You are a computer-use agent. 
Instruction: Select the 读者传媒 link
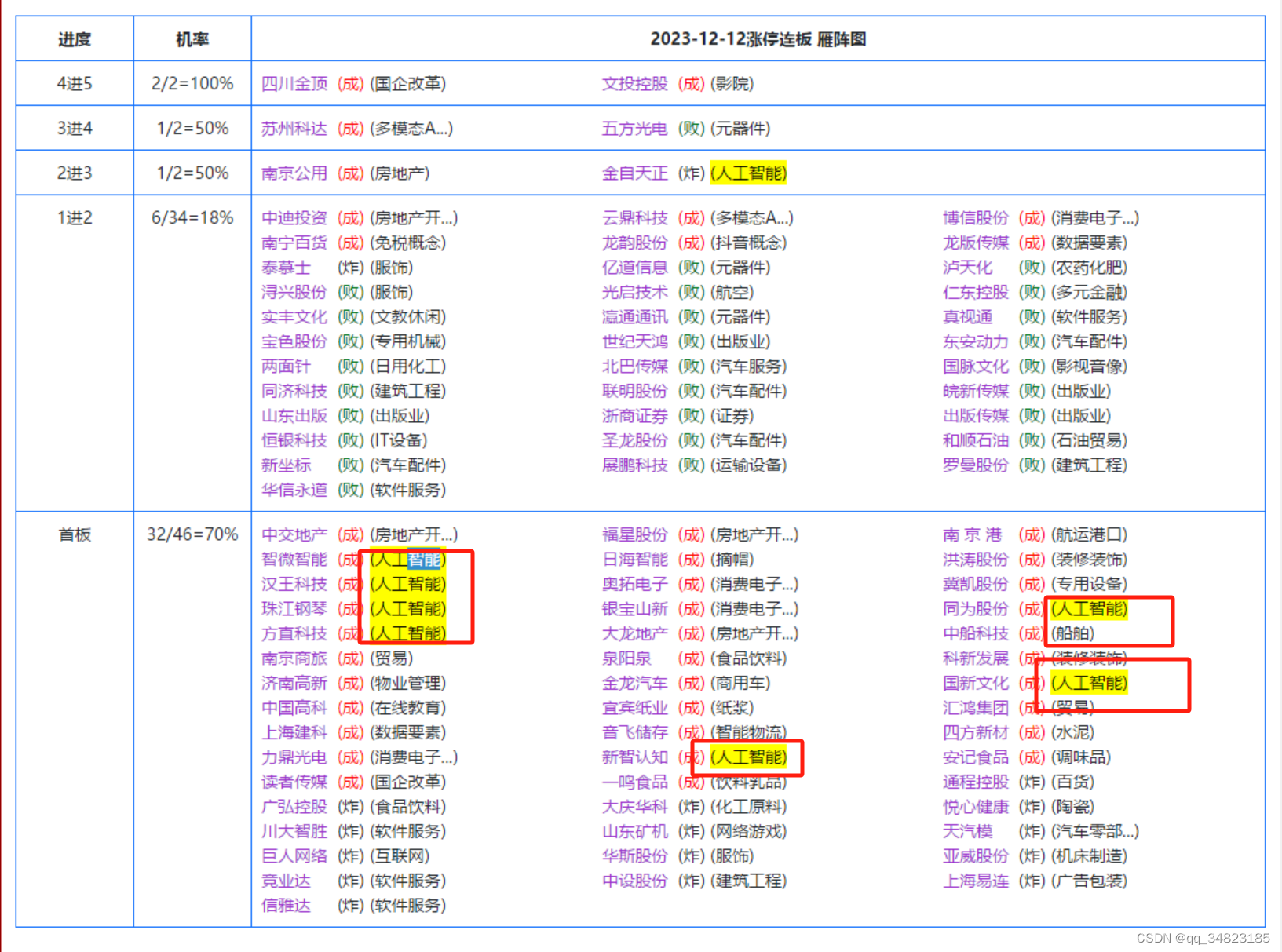[294, 782]
